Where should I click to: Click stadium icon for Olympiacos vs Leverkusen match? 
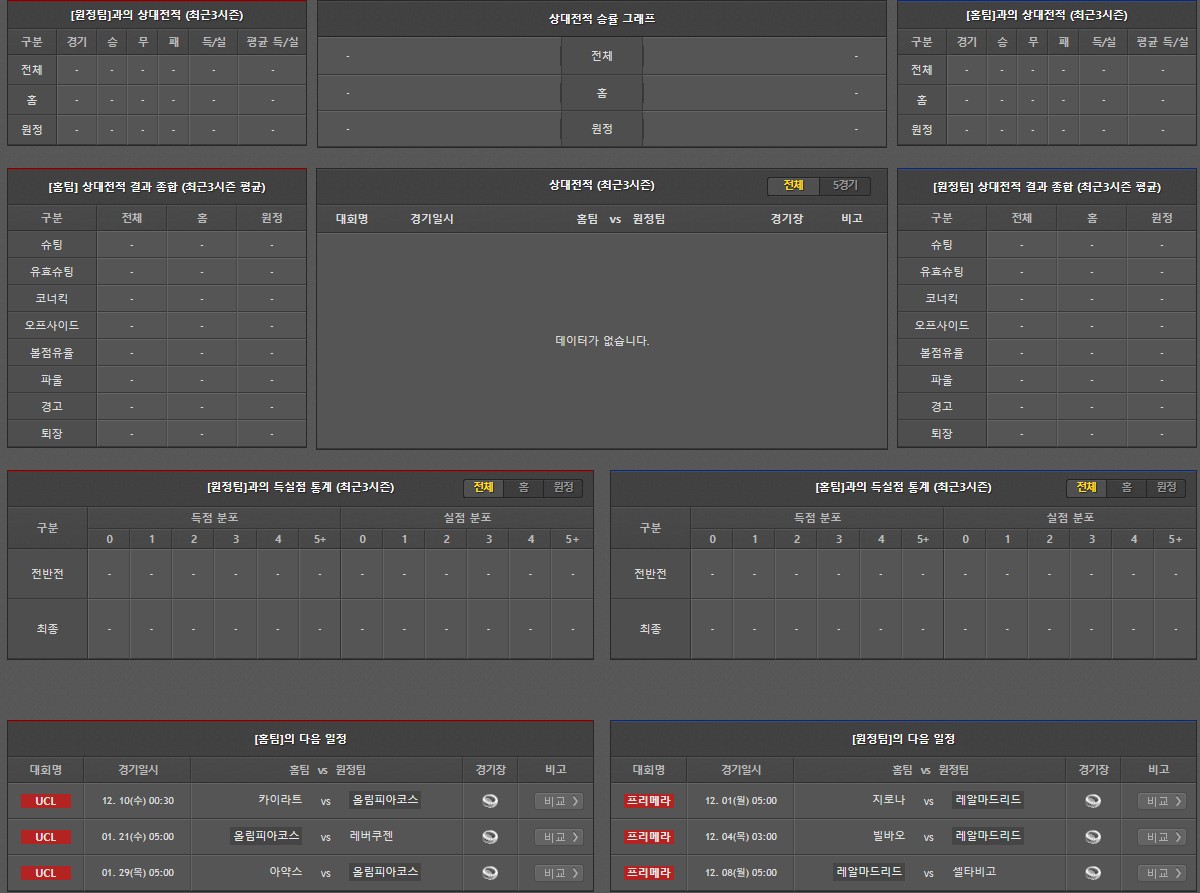(490, 837)
